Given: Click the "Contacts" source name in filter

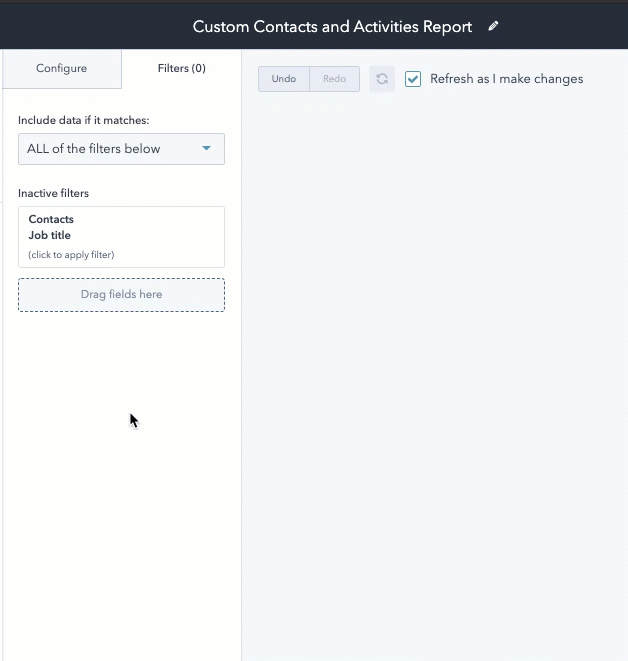Looking at the screenshot, I should (51, 219).
